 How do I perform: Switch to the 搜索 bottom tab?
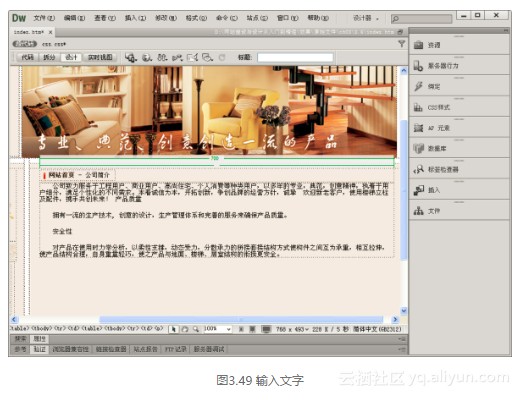[21, 339]
